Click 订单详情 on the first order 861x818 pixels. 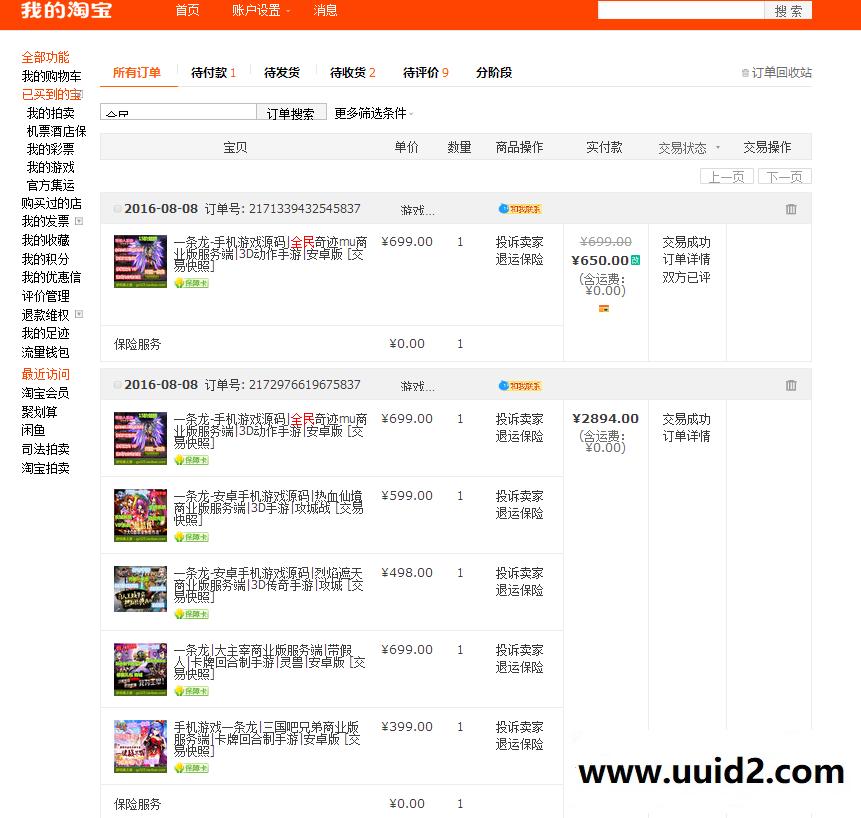687,258
